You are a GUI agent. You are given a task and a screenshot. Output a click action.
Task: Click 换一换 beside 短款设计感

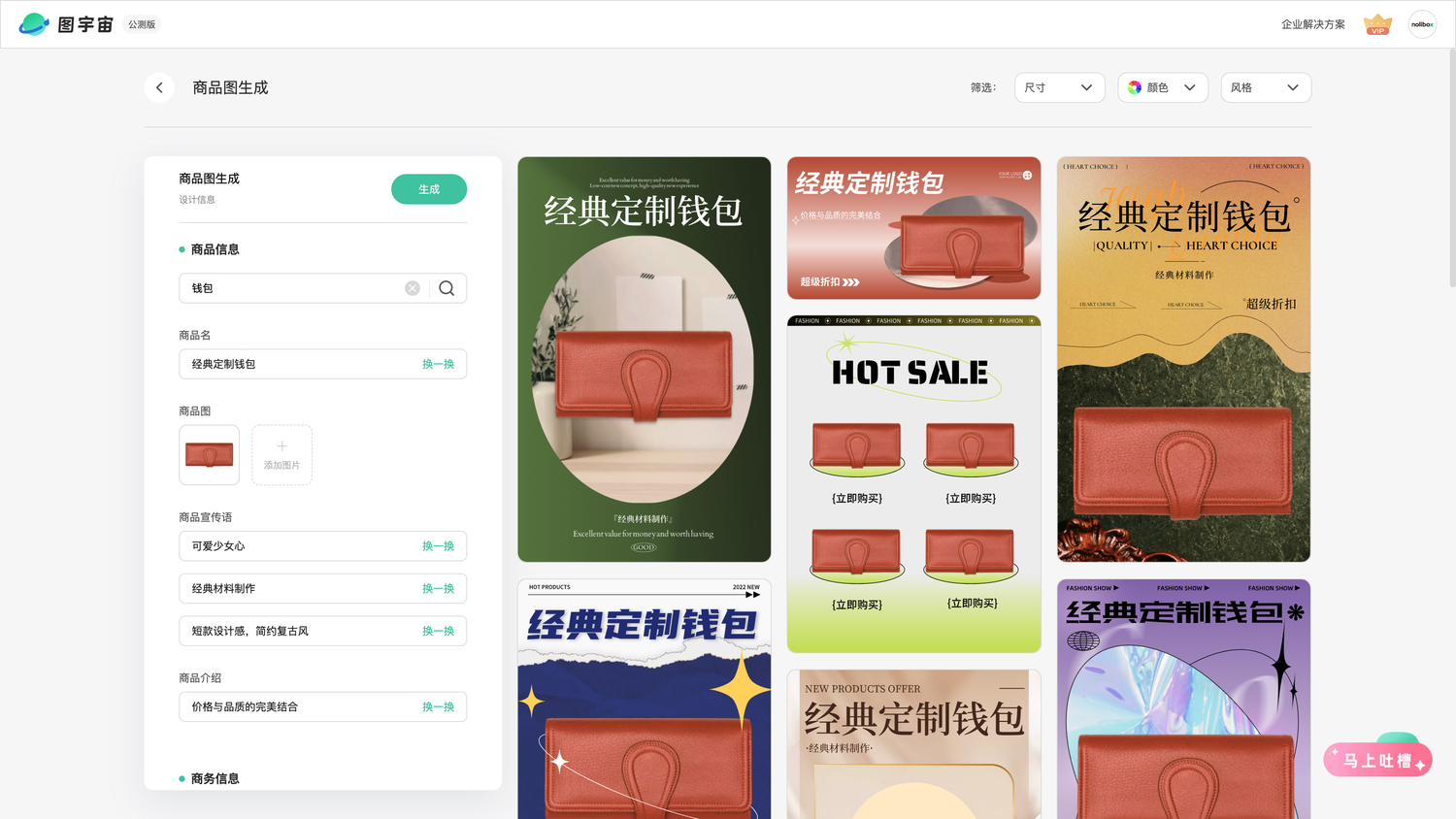point(438,631)
